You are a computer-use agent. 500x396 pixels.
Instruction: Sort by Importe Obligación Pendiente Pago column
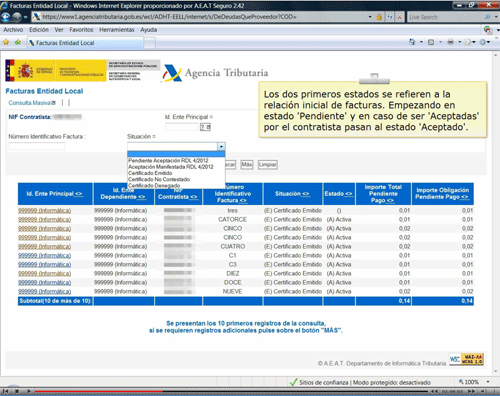coord(465,197)
